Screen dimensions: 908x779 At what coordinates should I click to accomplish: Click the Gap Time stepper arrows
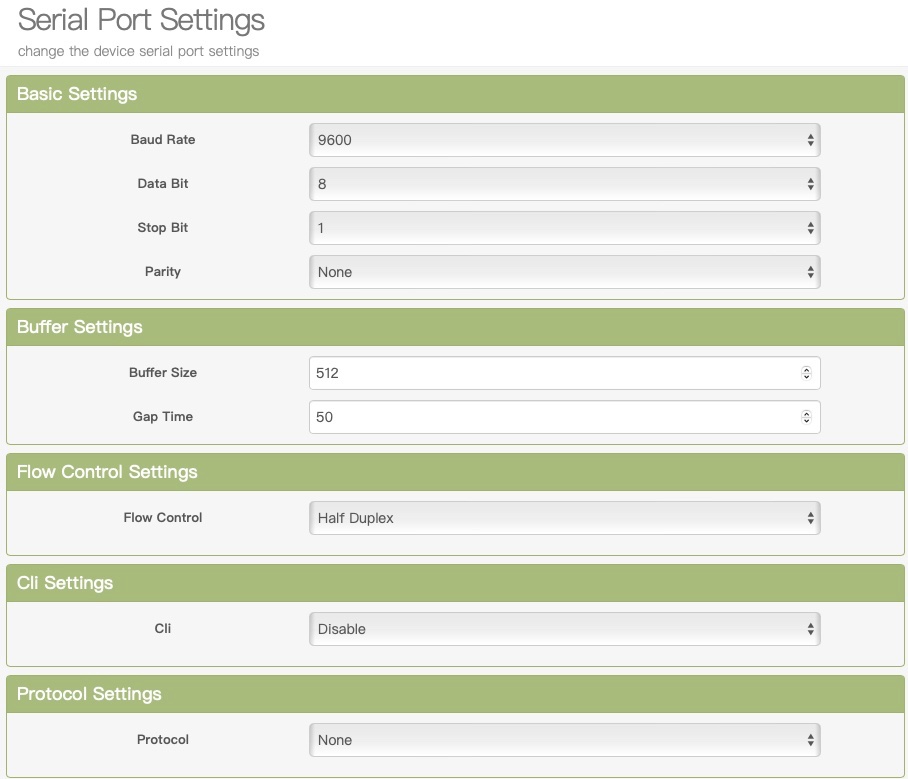(806, 417)
